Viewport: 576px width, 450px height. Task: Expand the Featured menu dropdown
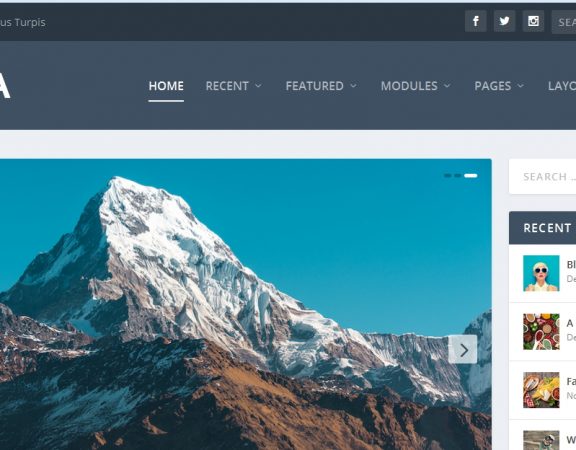tap(321, 86)
